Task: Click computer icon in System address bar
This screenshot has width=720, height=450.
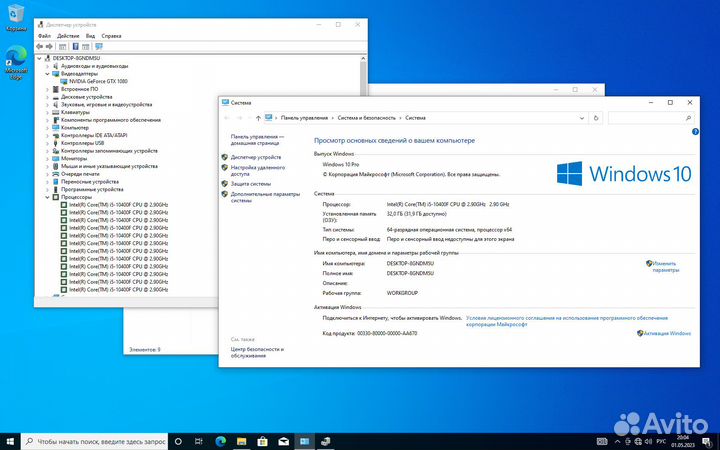Action: click(x=269, y=118)
